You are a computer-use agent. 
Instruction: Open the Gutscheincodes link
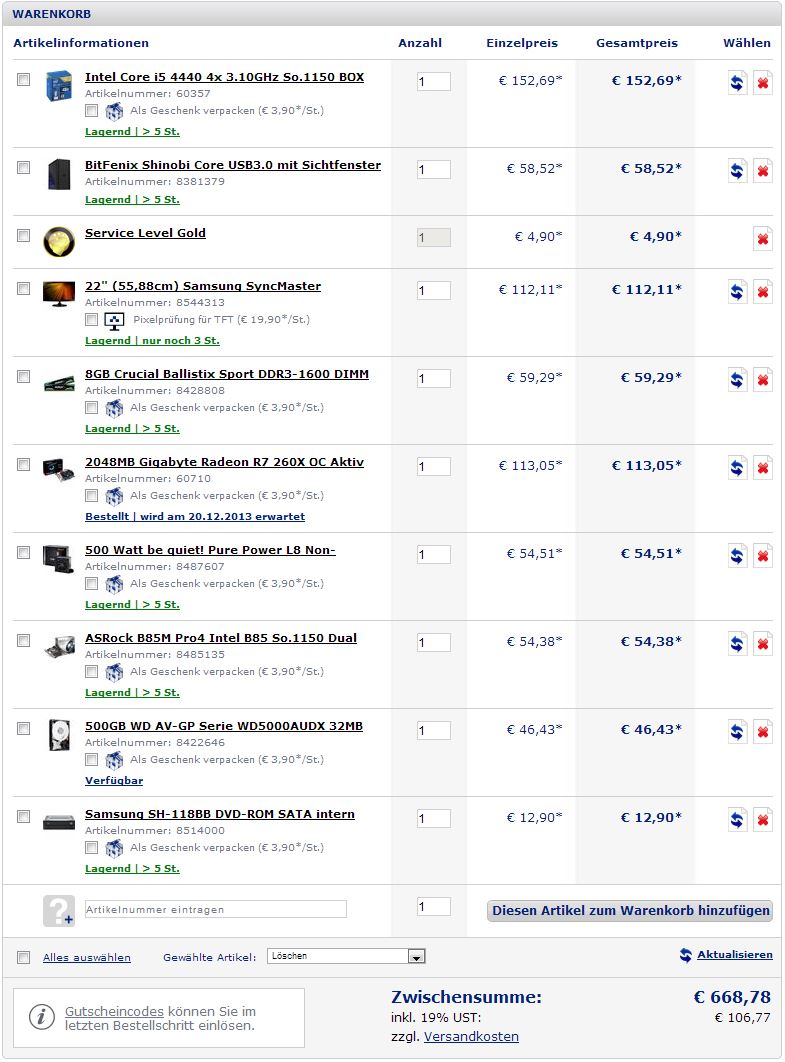click(x=114, y=1011)
